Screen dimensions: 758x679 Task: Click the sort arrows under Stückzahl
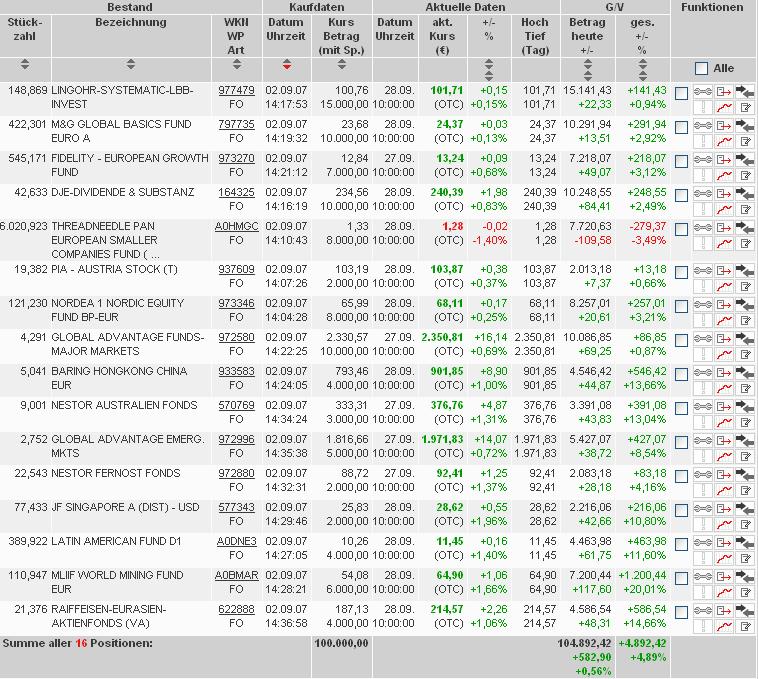(x=25, y=64)
